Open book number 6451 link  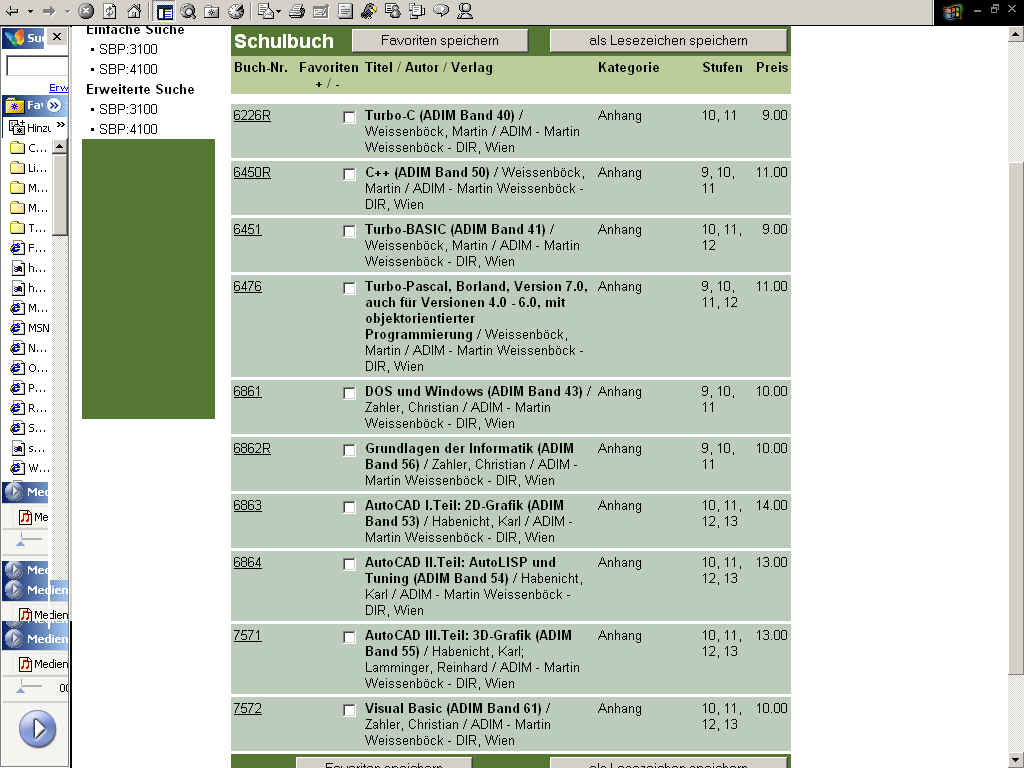click(x=248, y=229)
